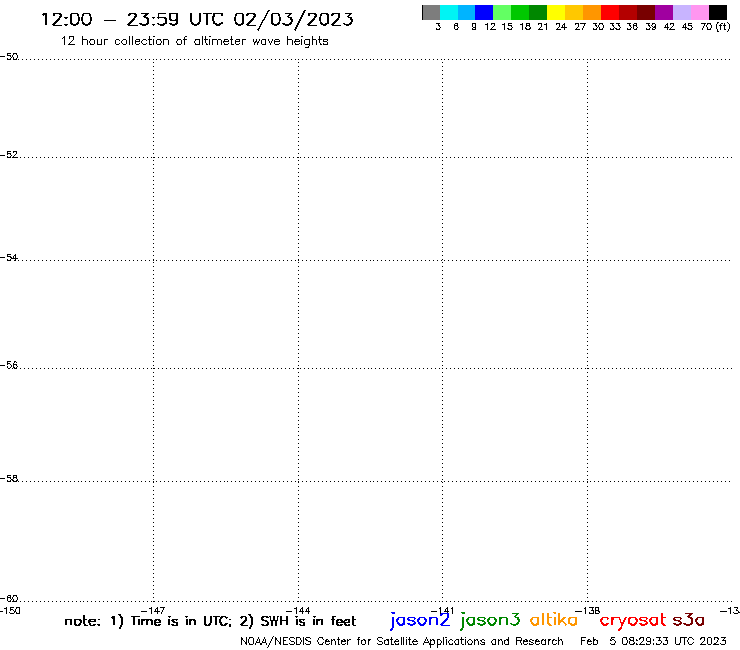Click the longitude label -150

[10, 611]
